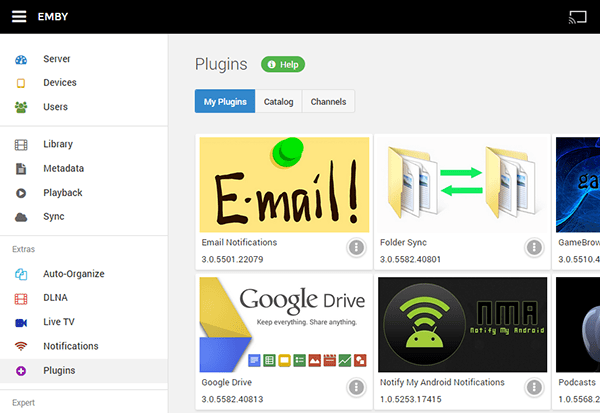Go to Users in sidebar
Image resolution: width=600 pixels, height=413 pixels.
(x=84, y=107)
